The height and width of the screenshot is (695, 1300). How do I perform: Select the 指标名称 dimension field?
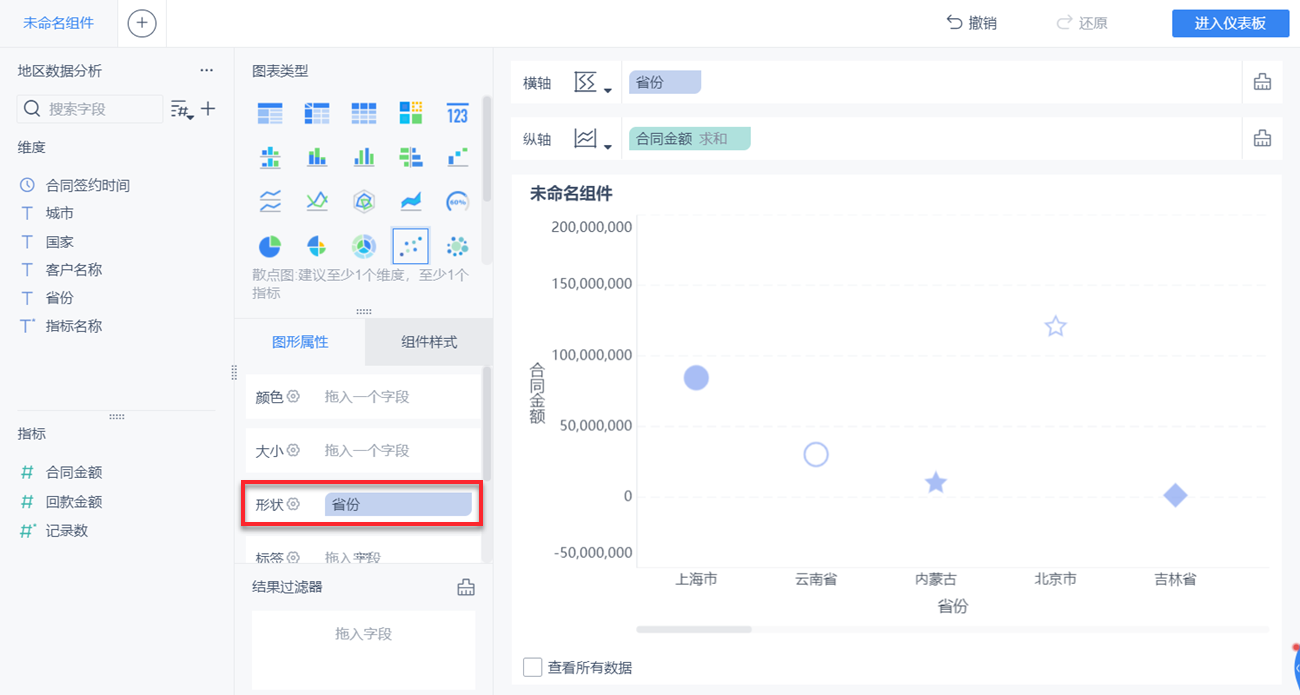(x=74, y=326)
